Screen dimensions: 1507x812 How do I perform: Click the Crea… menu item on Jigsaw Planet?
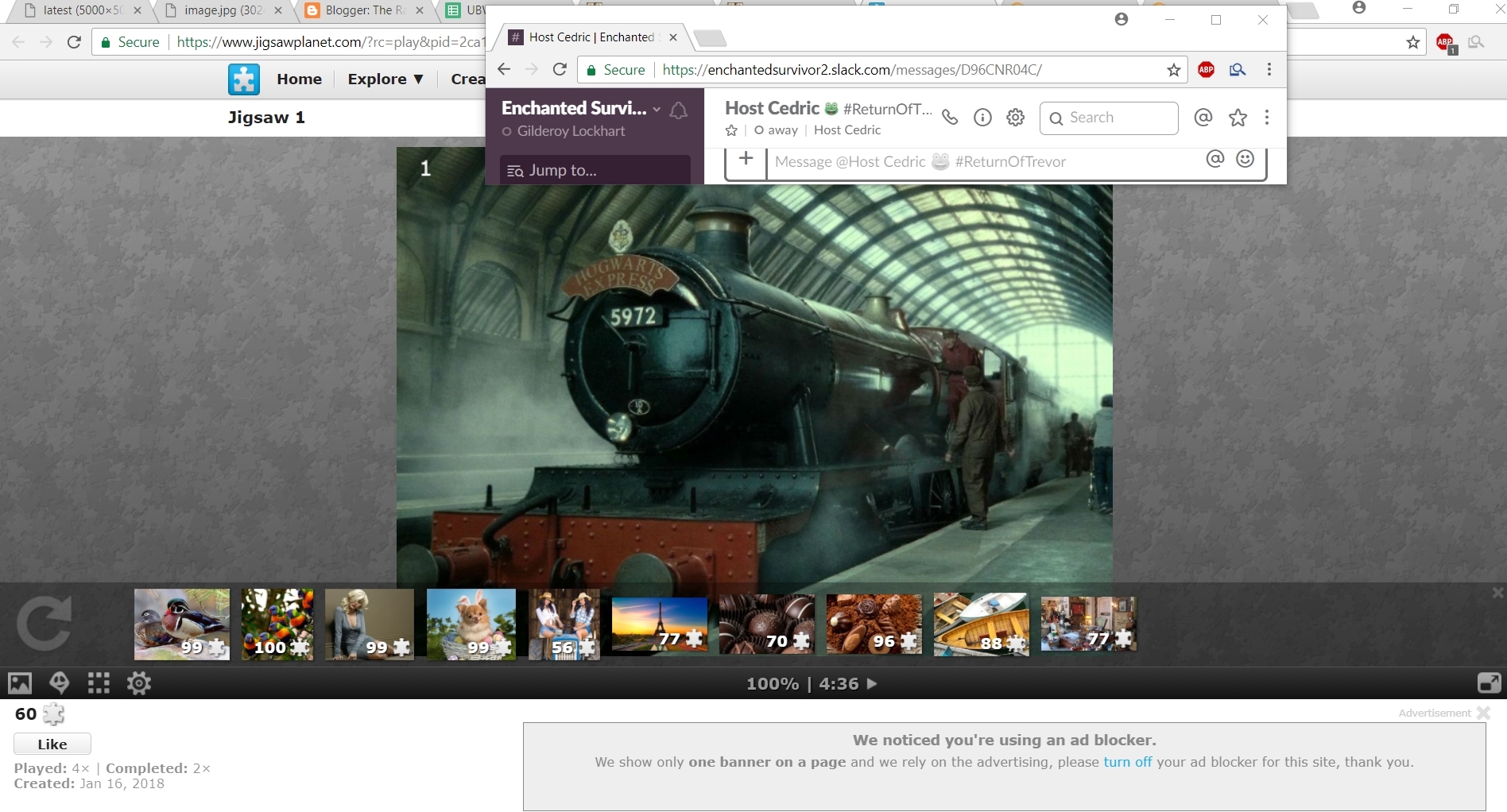tap(467, 79)
